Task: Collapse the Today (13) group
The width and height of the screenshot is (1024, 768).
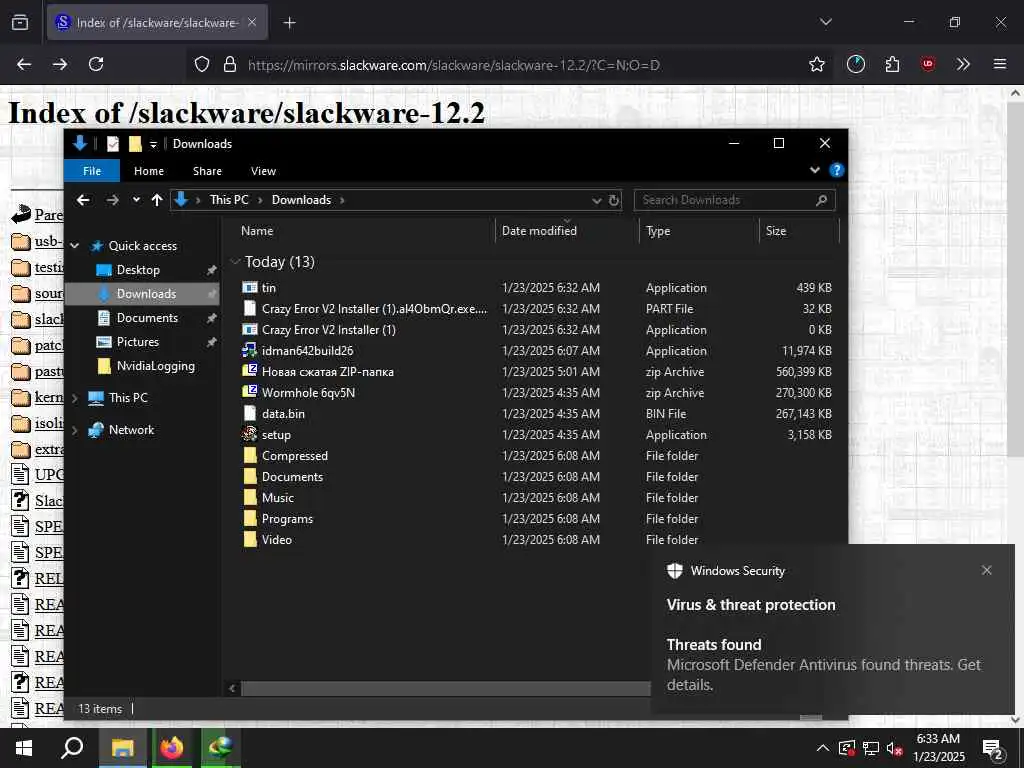Action: point(235,262)
